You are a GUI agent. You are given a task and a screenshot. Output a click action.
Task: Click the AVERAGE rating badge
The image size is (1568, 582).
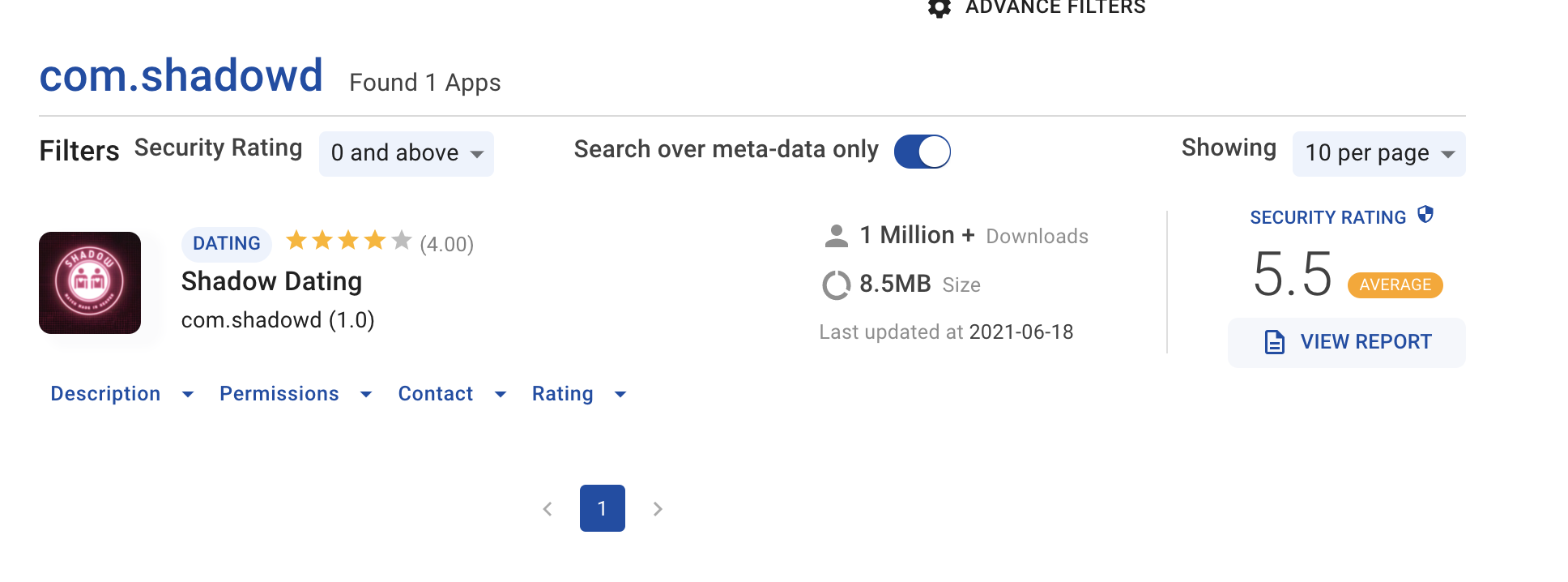[1395, 285]
